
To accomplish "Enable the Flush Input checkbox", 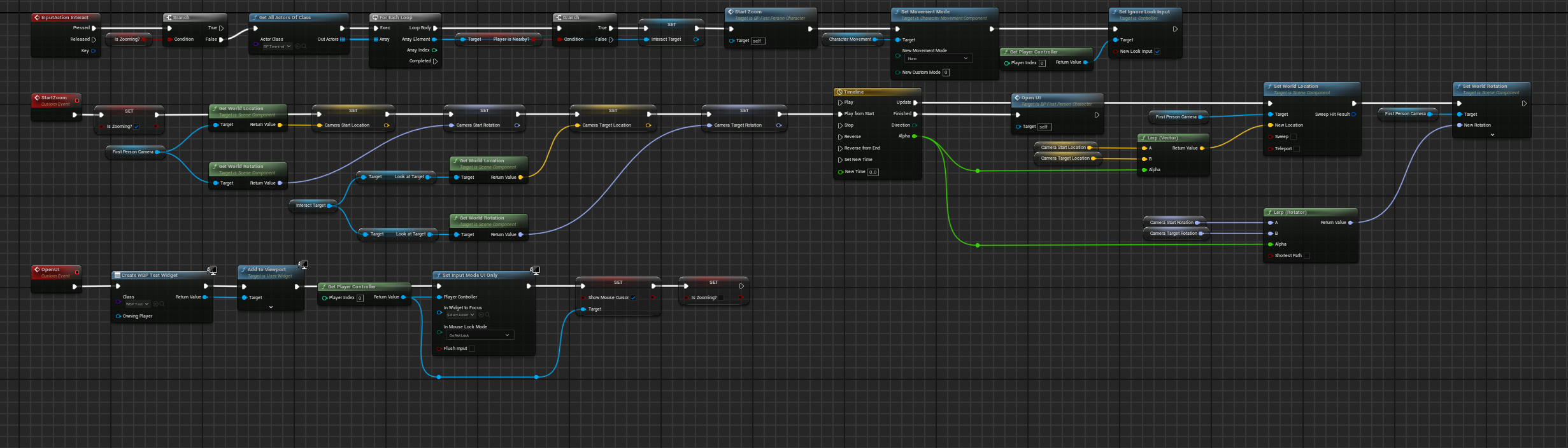I will [472, 349].
